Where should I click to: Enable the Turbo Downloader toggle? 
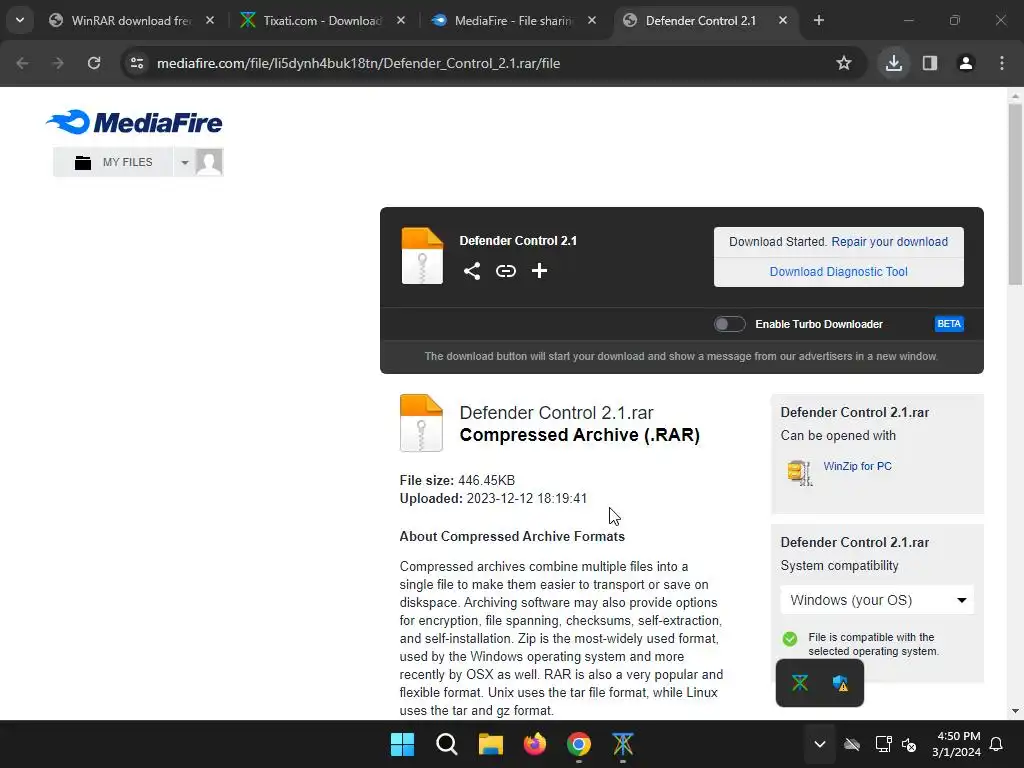(x=729, y=324)
